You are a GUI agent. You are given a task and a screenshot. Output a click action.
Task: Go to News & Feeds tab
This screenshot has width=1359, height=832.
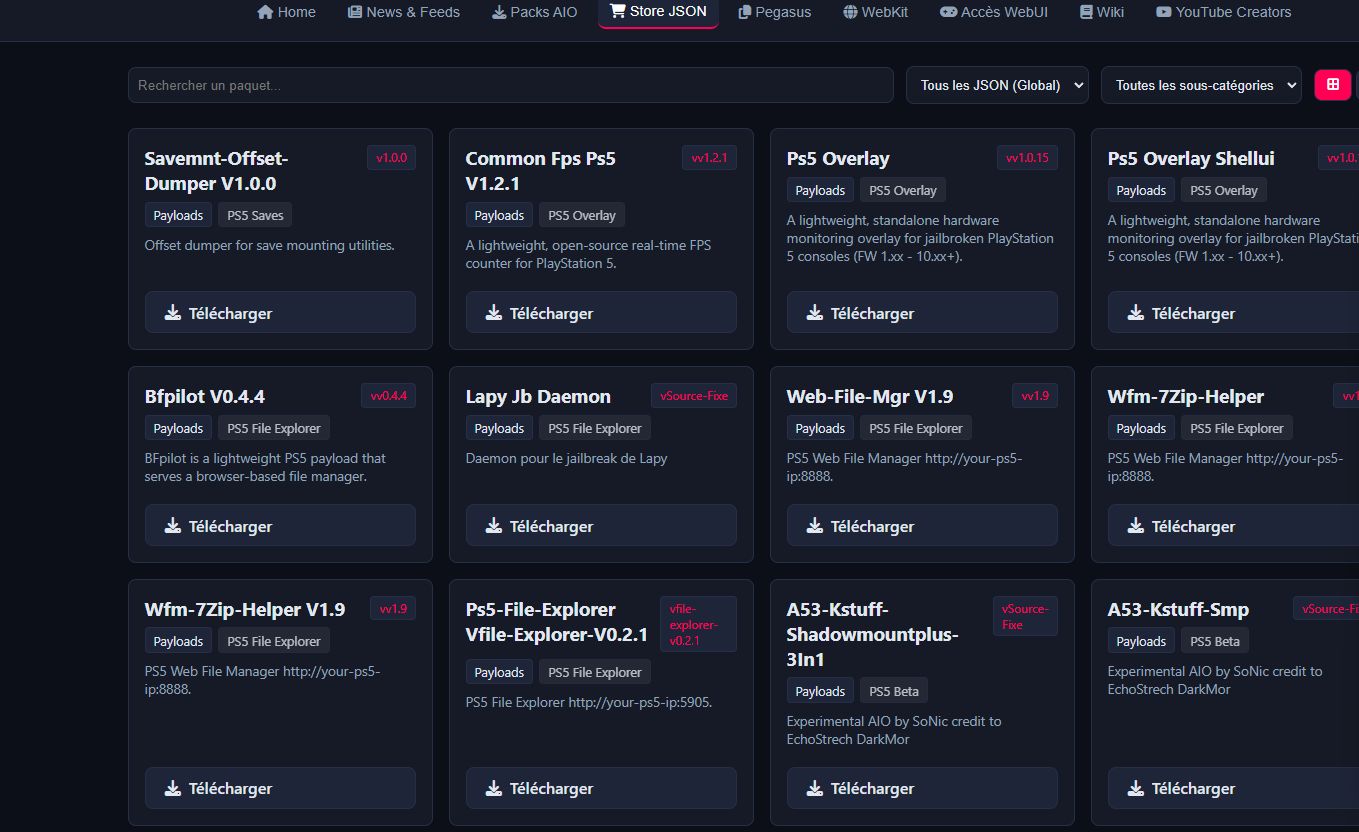coord(404,12)
